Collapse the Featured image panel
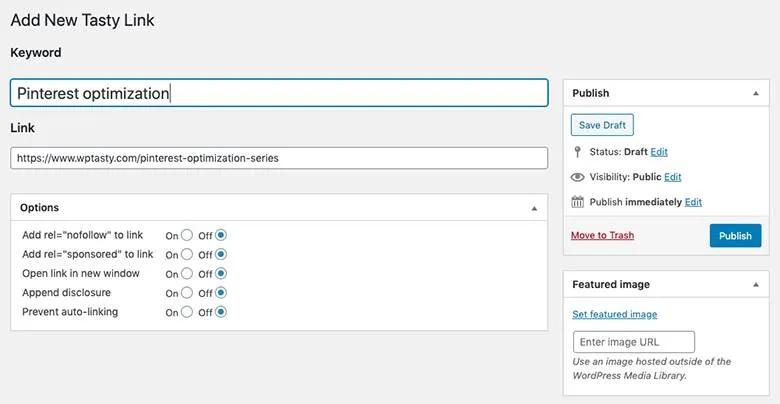Screen dimensions: 780x404 [756, 285]
